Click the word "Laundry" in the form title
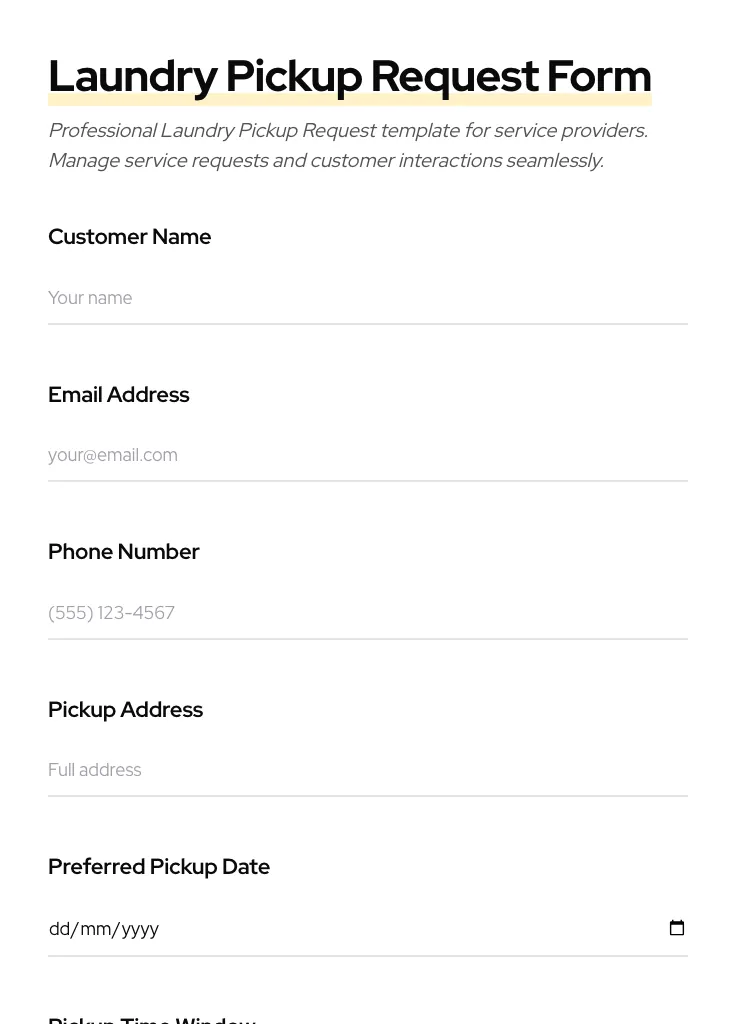The width and height of the screenshot is (736, 1024). pyautogui.click(x=132, y=77)
